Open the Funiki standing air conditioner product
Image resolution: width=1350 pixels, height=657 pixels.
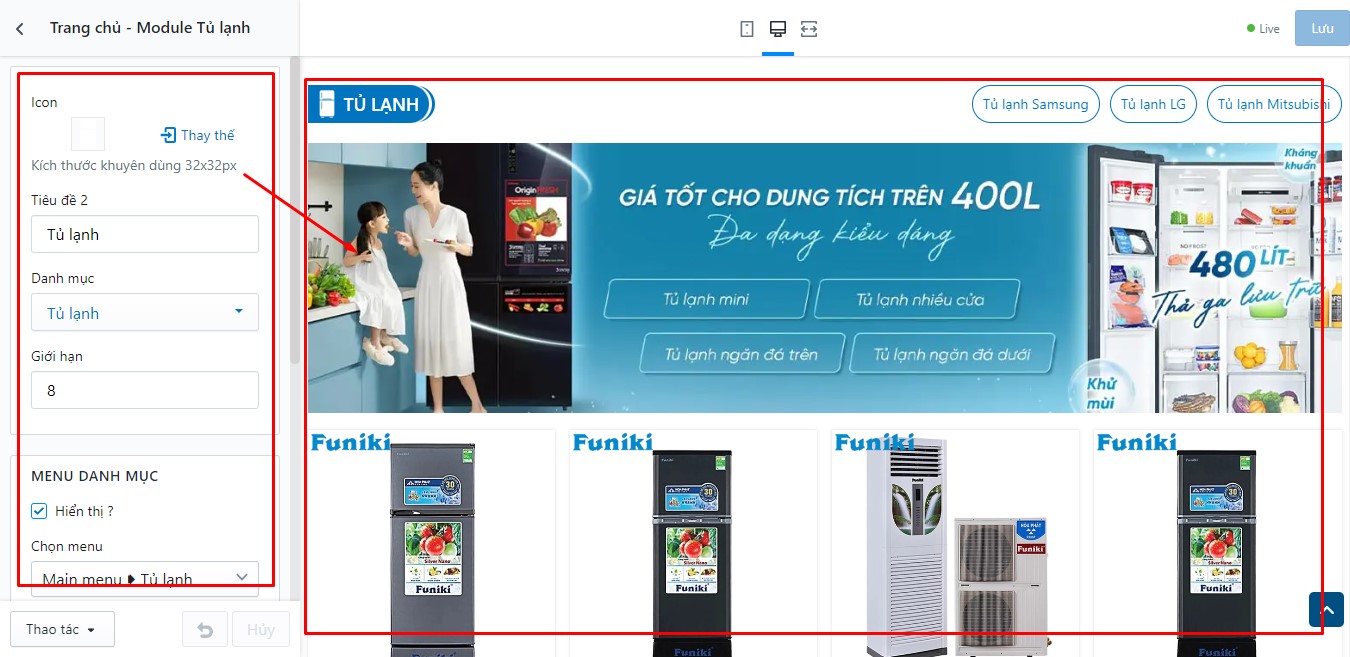tap(955, 543)
